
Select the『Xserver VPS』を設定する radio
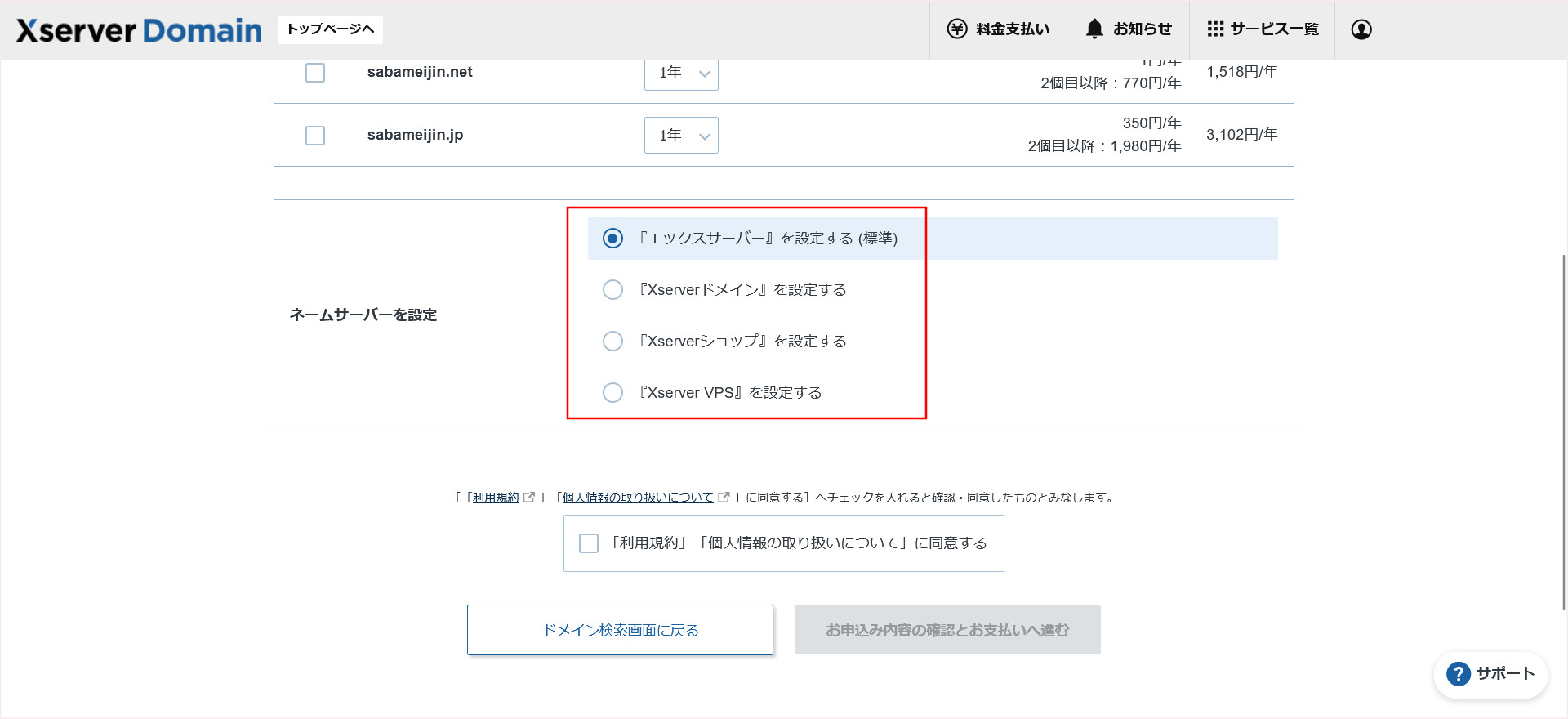pyautogui.click(x=612, y=393)
